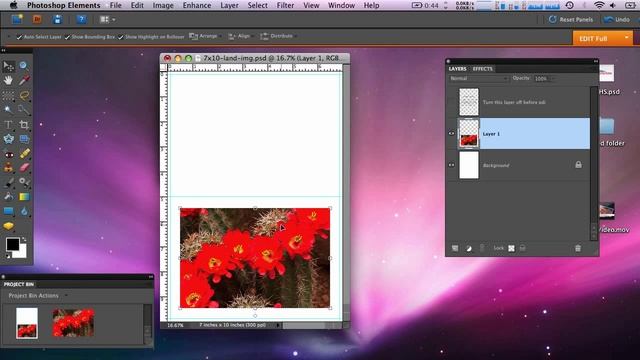The width and height of the screenshot is (640, 360).
Task: Toggle the Auto Select Layer checkbox
Action: point(19,37)
